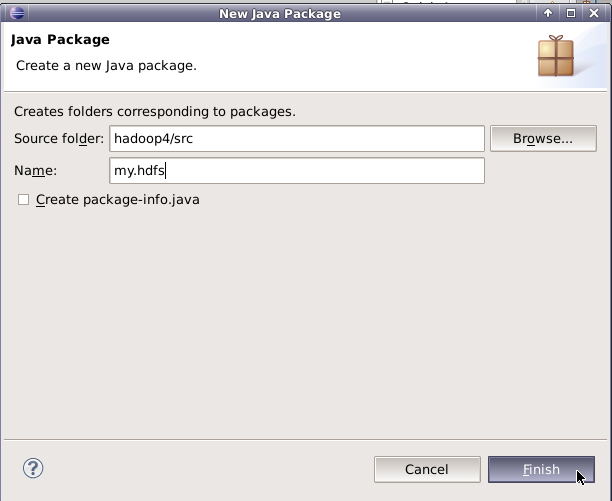Close the New Java Package dialog
The height and width of the screenshot is (501, 612).
[594, 13]
